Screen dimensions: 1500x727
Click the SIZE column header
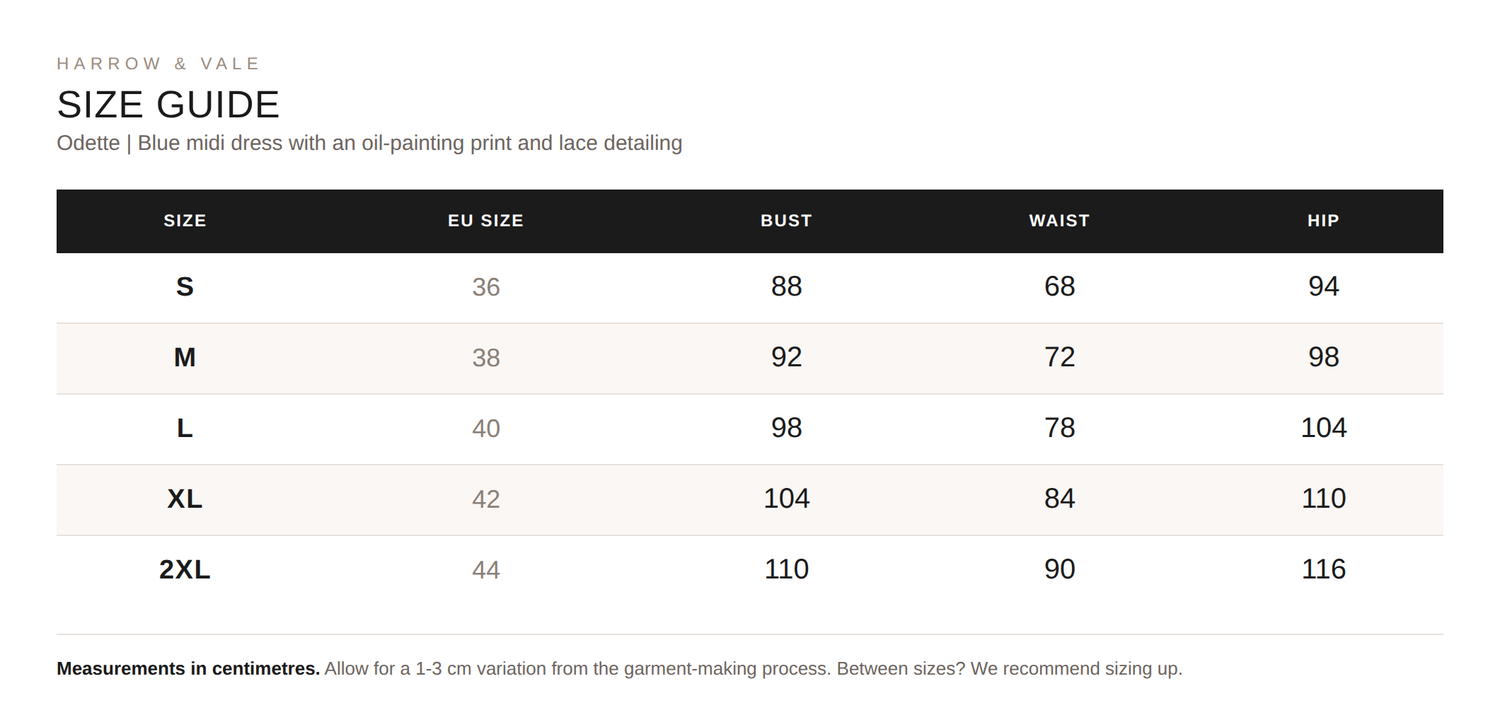point(185,221)
